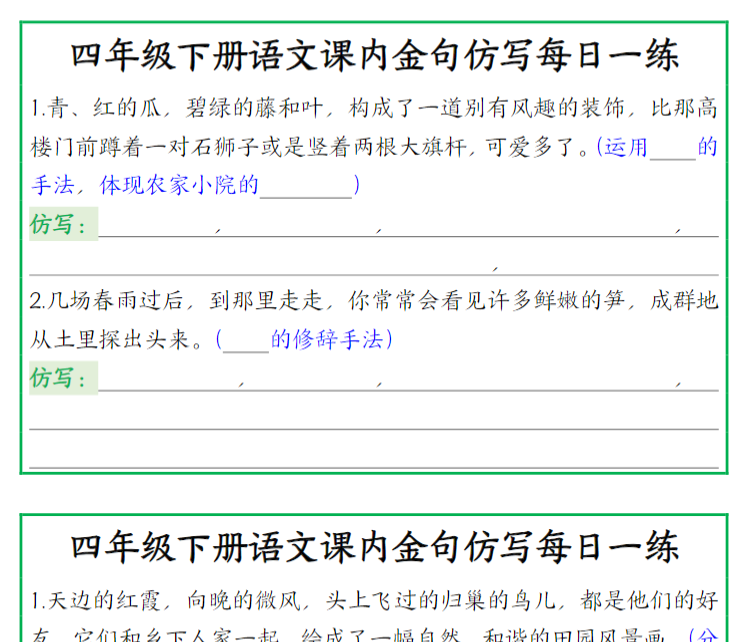Click the blank after 运用 in the first hint
Screen dimensions: 747x642
tap(673, 150)
